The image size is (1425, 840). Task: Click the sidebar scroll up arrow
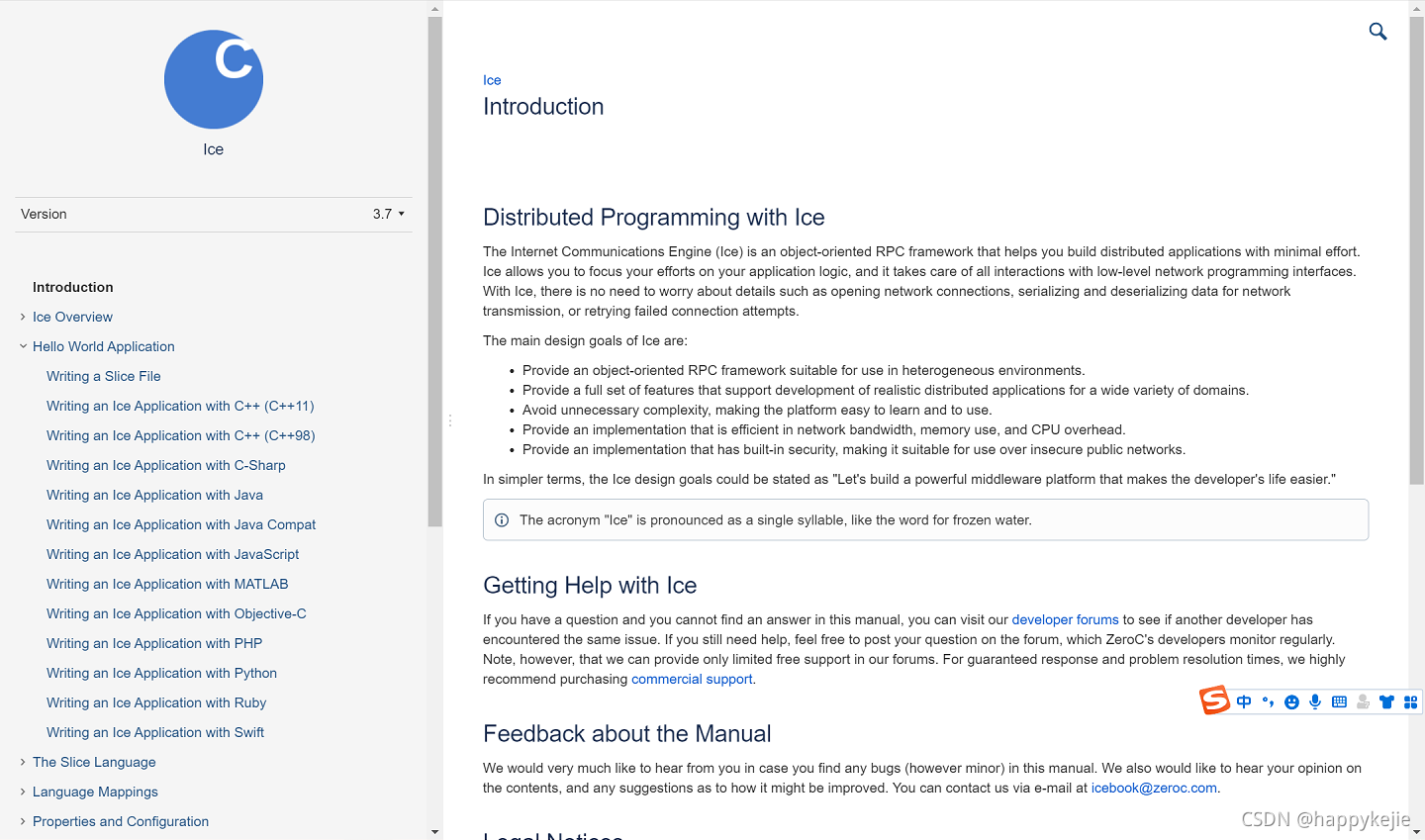pyautogui.click(x=435, y=9)
